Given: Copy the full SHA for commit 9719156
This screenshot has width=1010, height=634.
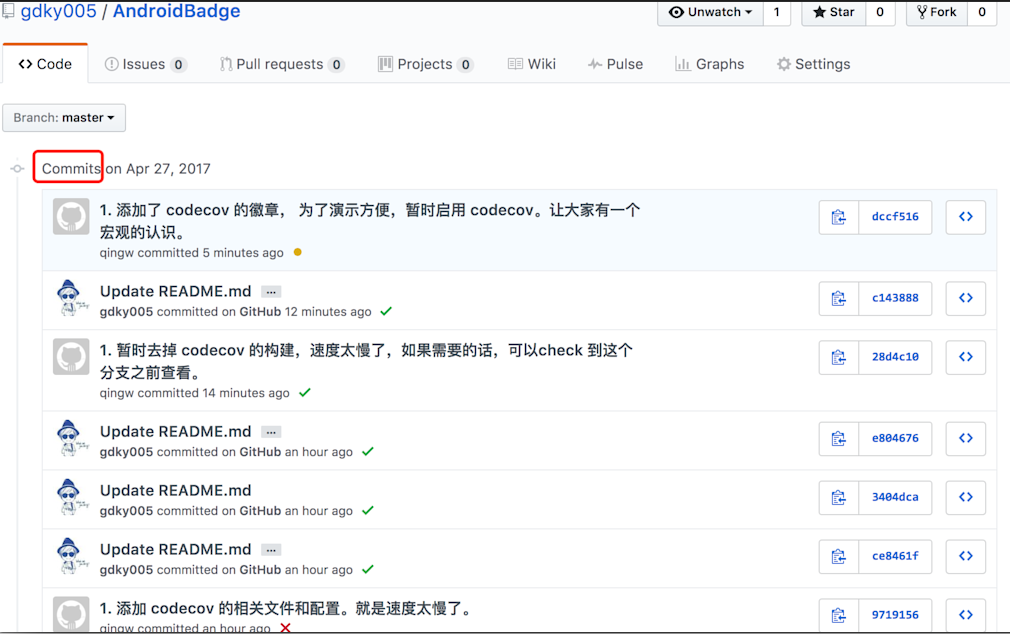Looking at the screenshot, I should 839,615.
